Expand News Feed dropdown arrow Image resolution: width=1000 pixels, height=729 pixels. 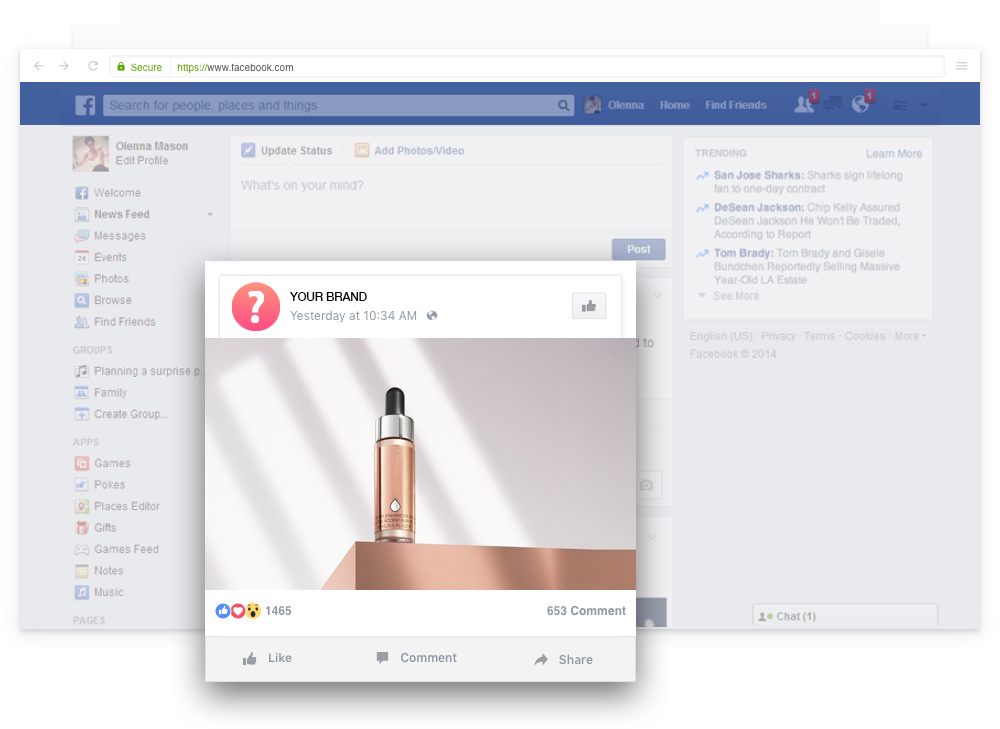[x=210, y=215]
